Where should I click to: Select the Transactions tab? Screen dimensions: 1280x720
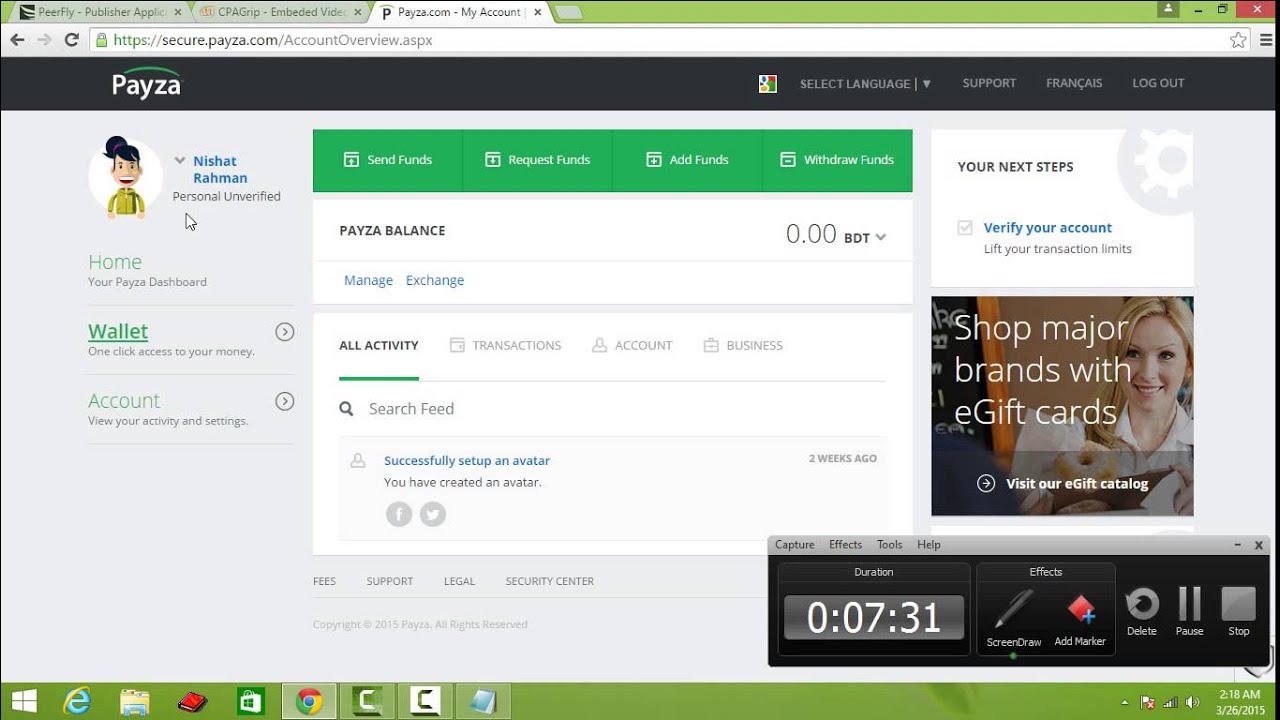coord(505,345)
